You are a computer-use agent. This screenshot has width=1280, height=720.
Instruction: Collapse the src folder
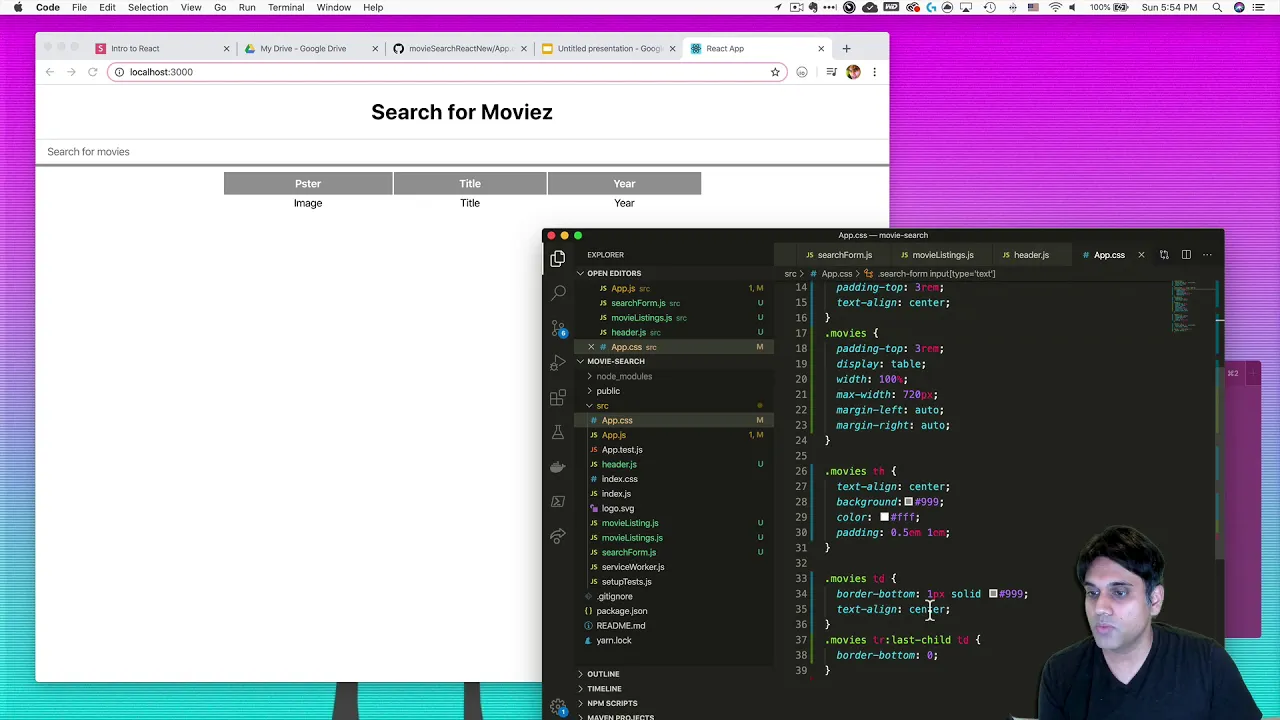(602, 406)
